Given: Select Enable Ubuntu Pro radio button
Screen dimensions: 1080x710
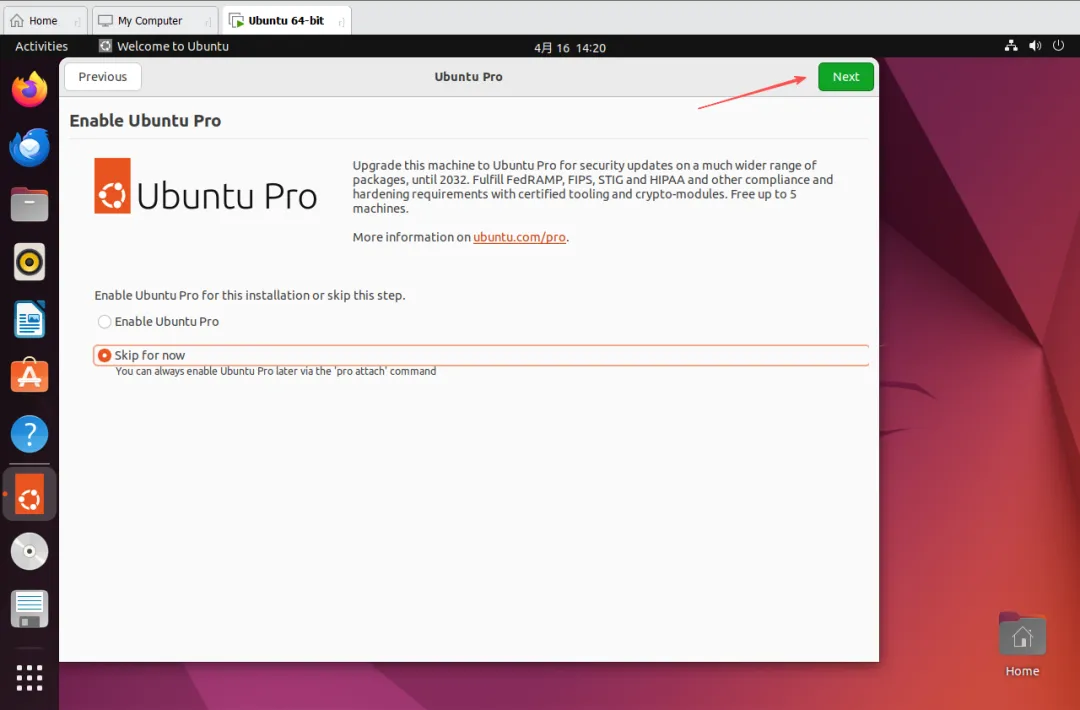Looking at the screenshot, I should point(104,322).
